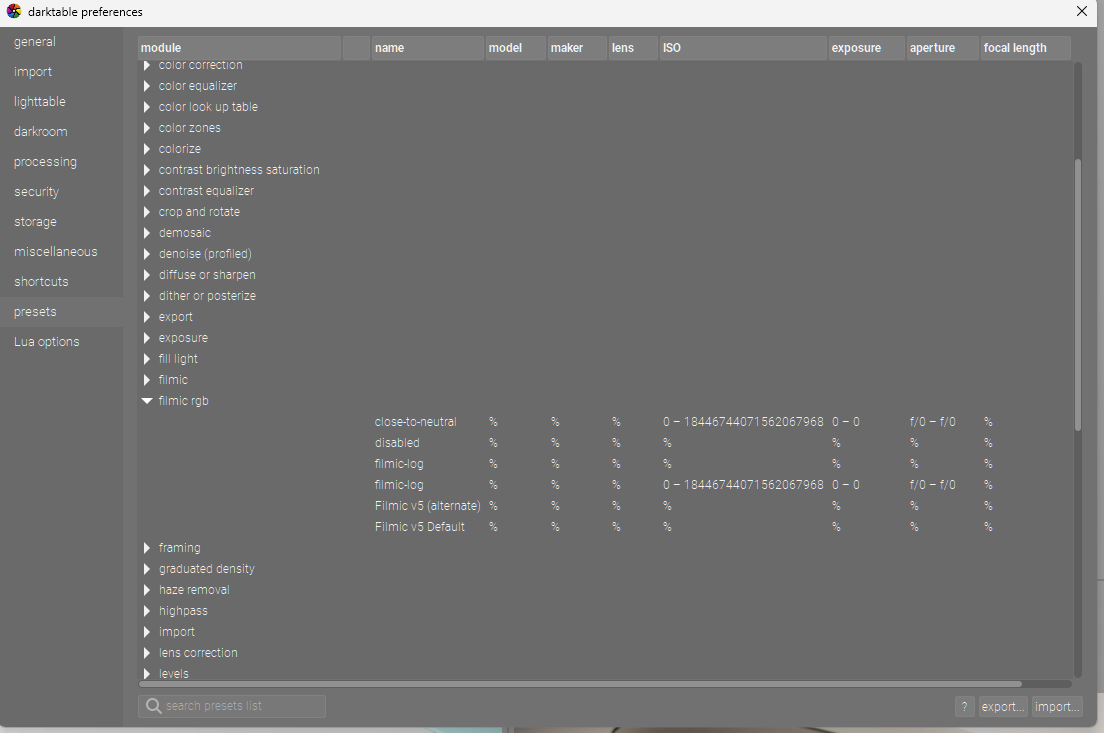Collapse the filmic rgb module
The height and width of the screenshot is (733, 1104).
click(x=147, y=401)
